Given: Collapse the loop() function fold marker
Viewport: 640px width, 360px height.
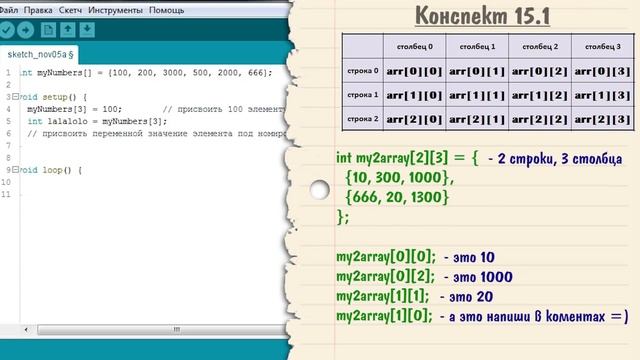Looking at the screenshot, I should [16, 169].
